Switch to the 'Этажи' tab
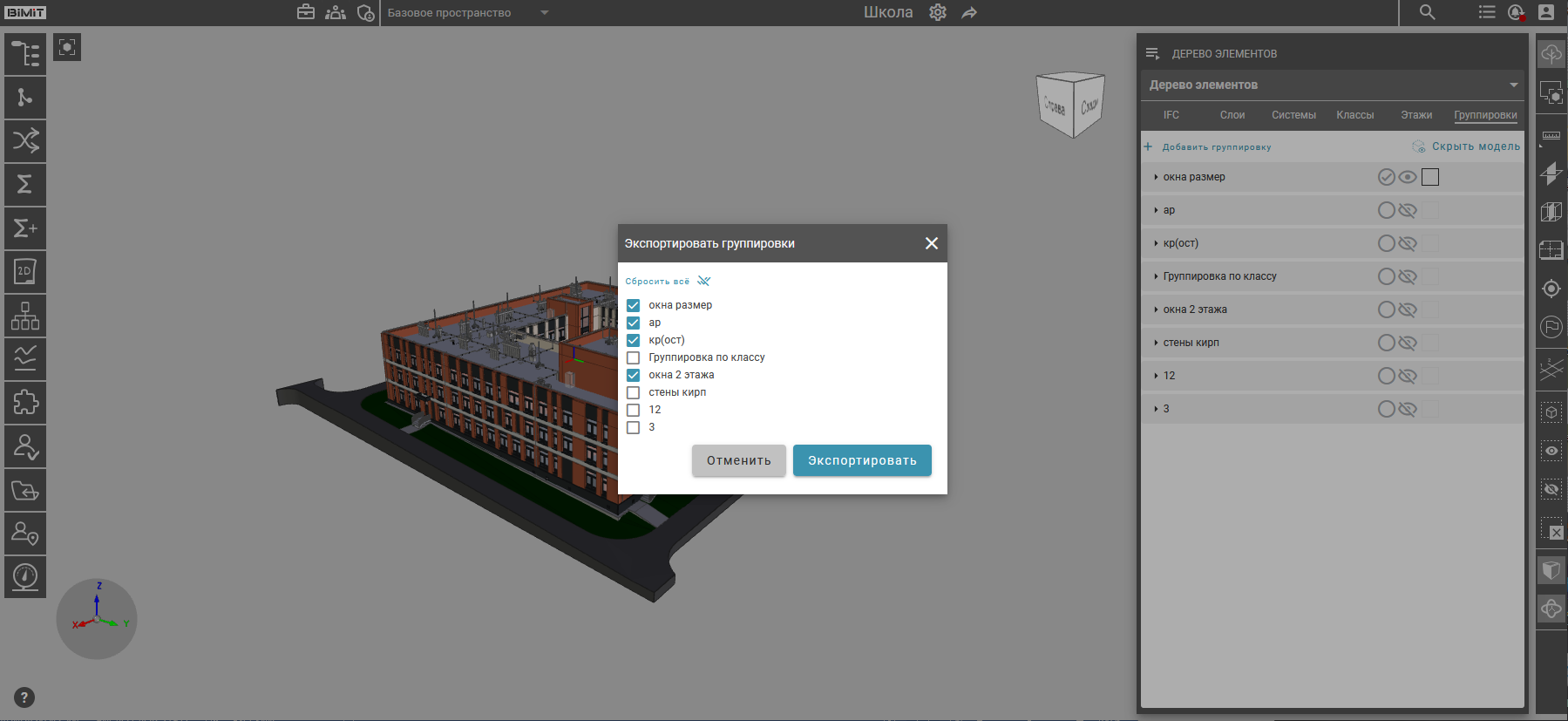Image resolution: width=1568 pixels, height=721 pixels. point(1416,115)
